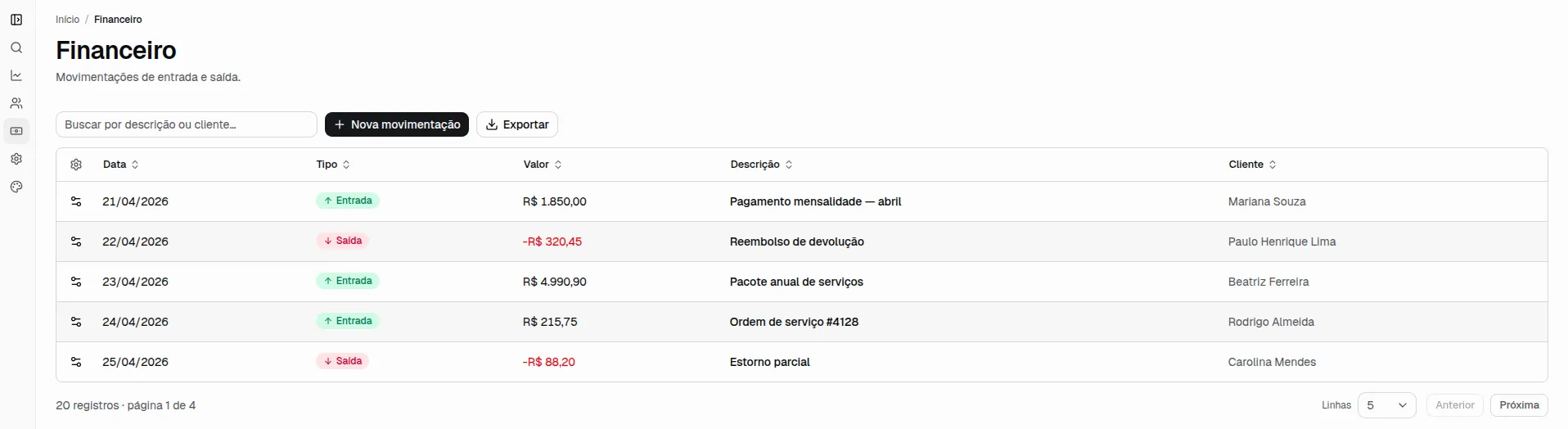This screenshot has height=429, width=1568.
Task: Sort the table by Descrição column
Action: point(761,165)
